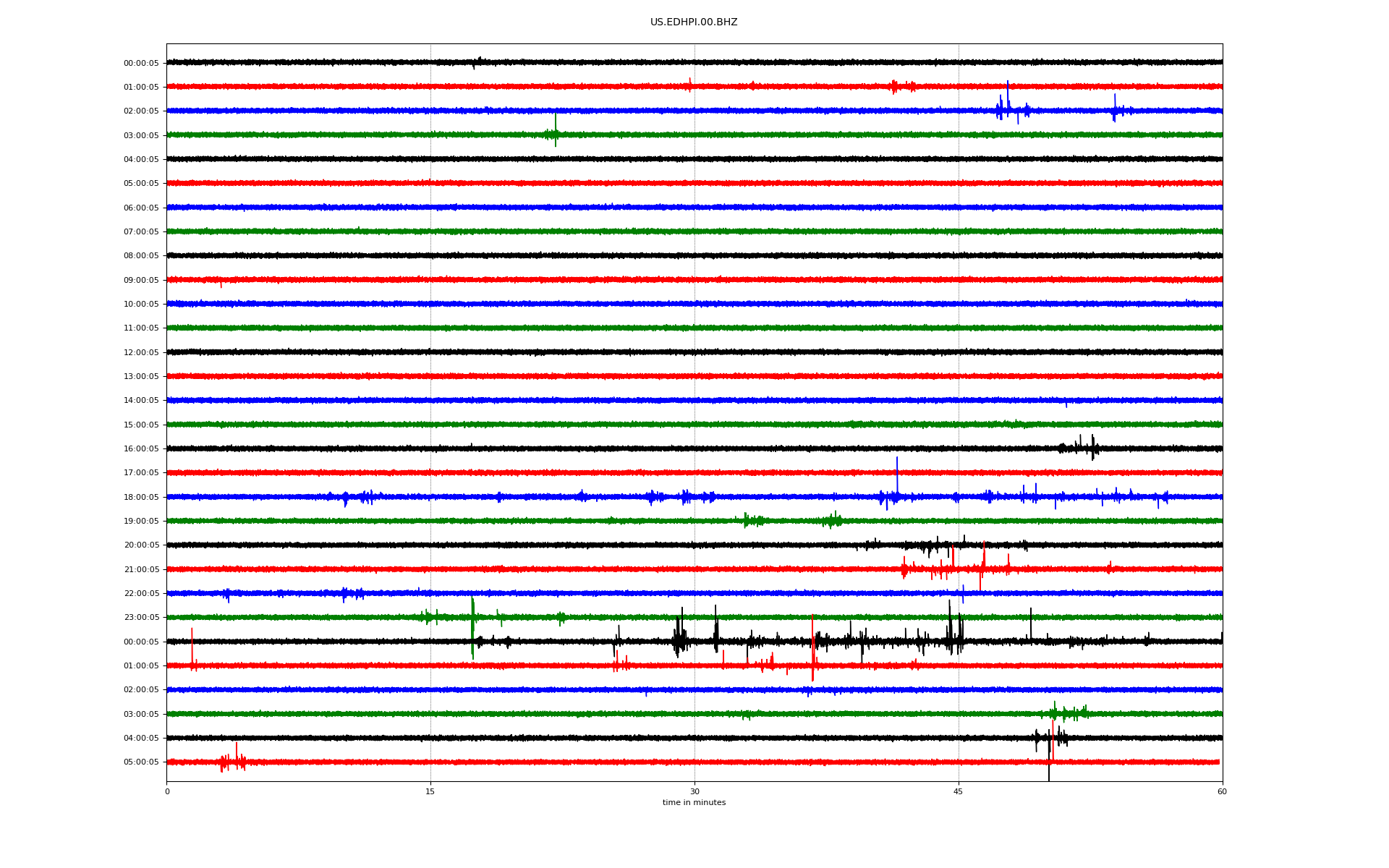Click the 'time in minutes' axis label
The width and height of the screenshot is (1389, 868).
coord(693,802)
